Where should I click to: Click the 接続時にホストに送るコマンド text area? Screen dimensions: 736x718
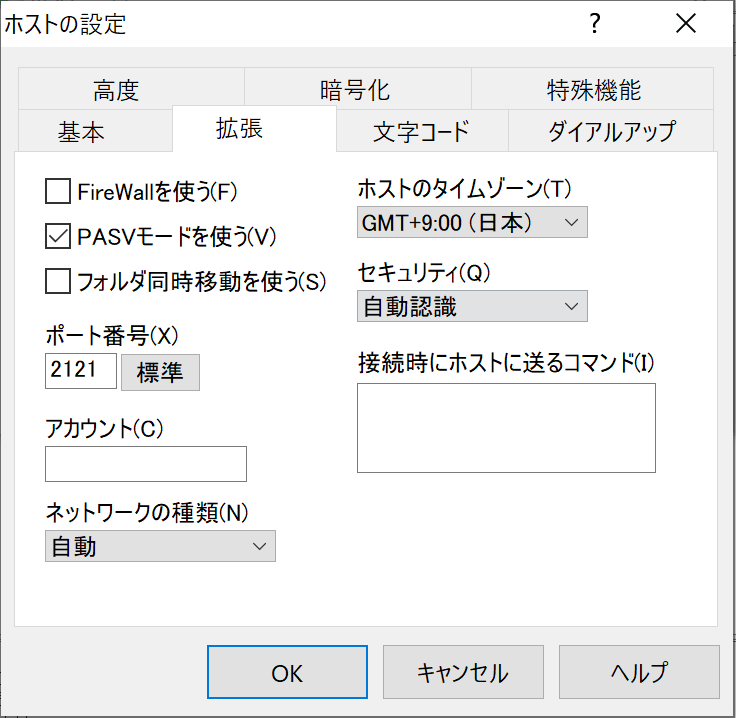click(506, 428)
